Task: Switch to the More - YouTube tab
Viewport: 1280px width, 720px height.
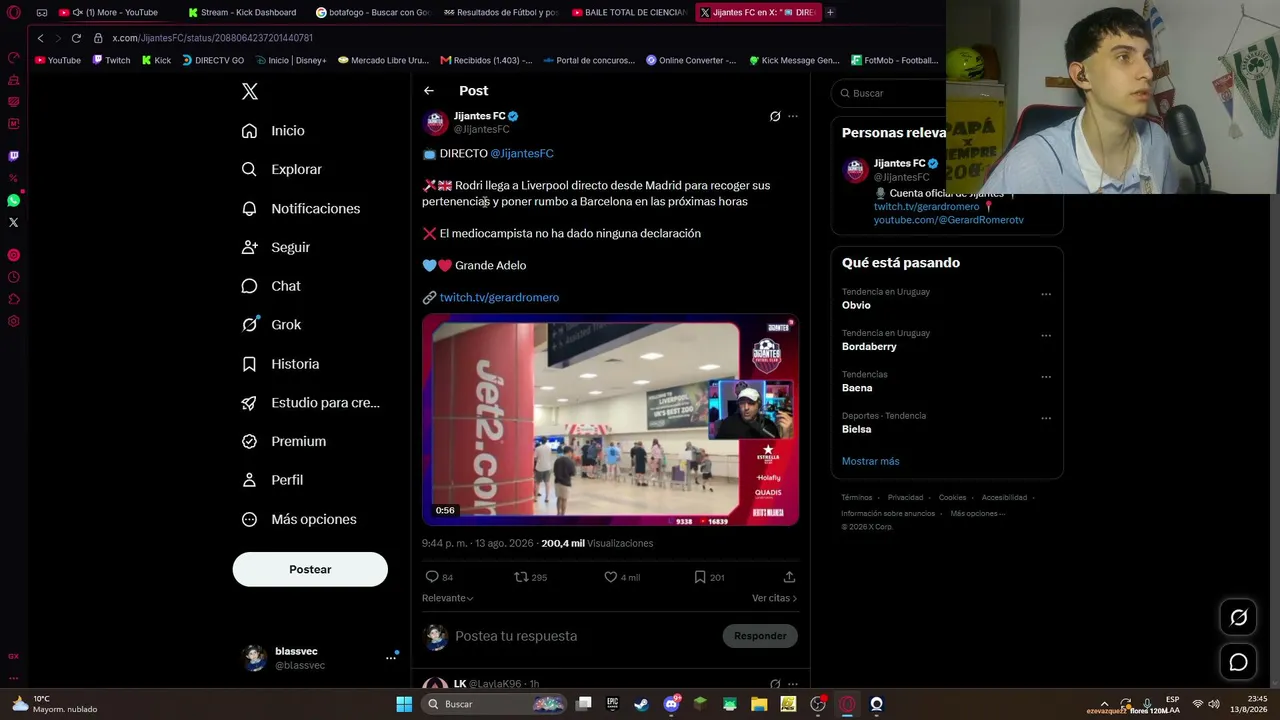Action: pos(115,13)
